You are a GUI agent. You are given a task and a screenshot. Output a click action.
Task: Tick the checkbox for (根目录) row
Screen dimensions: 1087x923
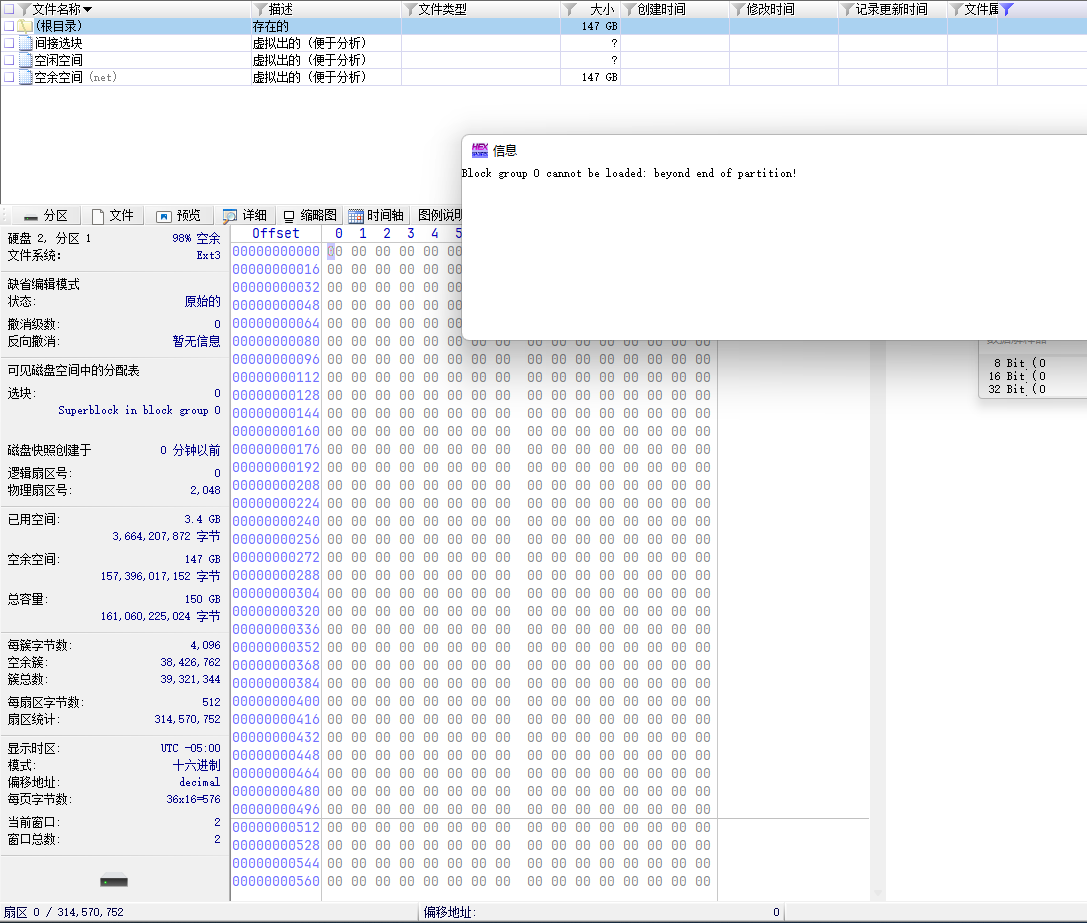[9, 26]
